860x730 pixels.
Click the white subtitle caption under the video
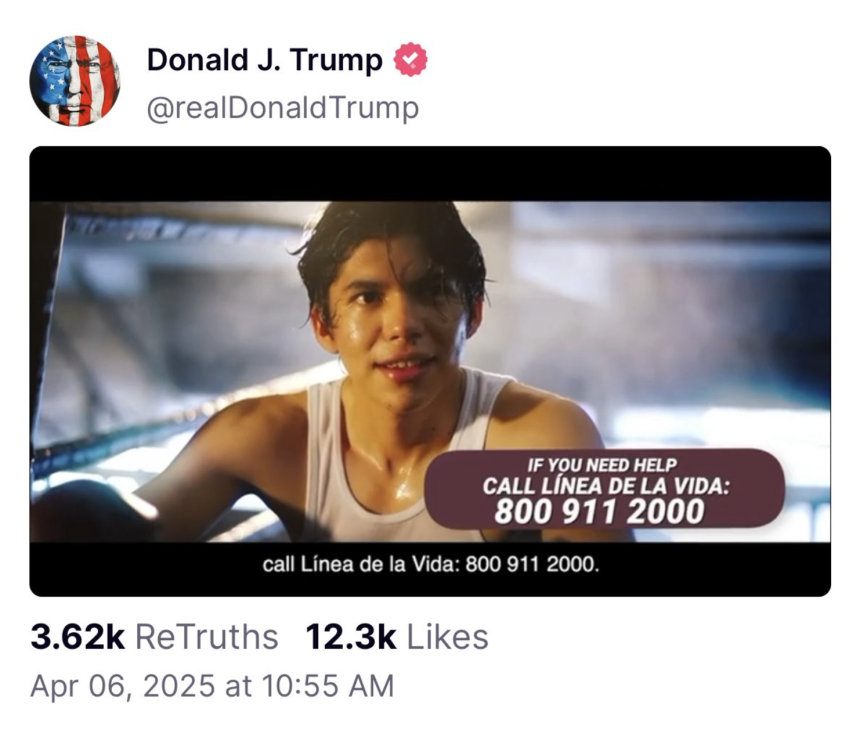tap(430, 565)
